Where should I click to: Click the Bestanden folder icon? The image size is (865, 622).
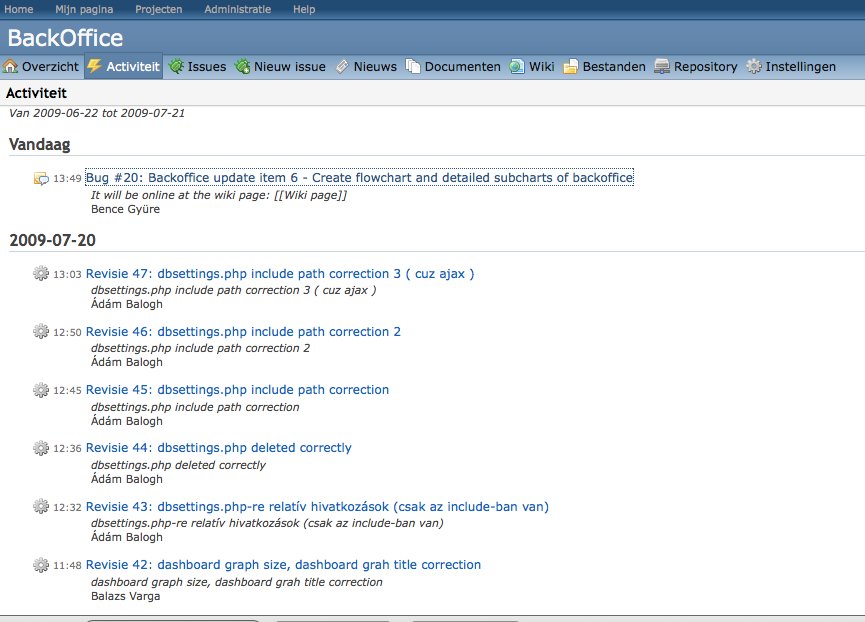[571, 67]
